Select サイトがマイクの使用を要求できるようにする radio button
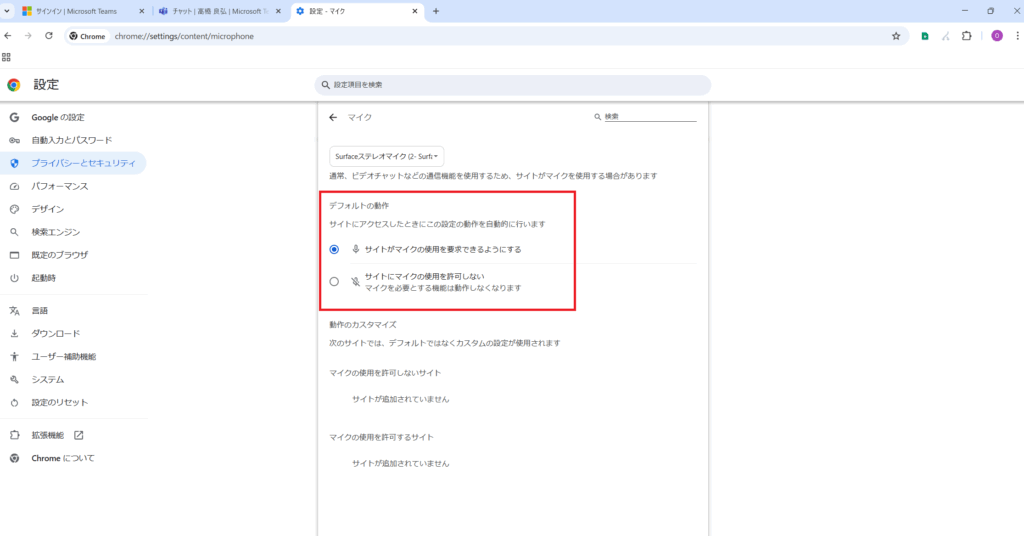Viewport: 1024px width, 536px height. tap(334, 249)
